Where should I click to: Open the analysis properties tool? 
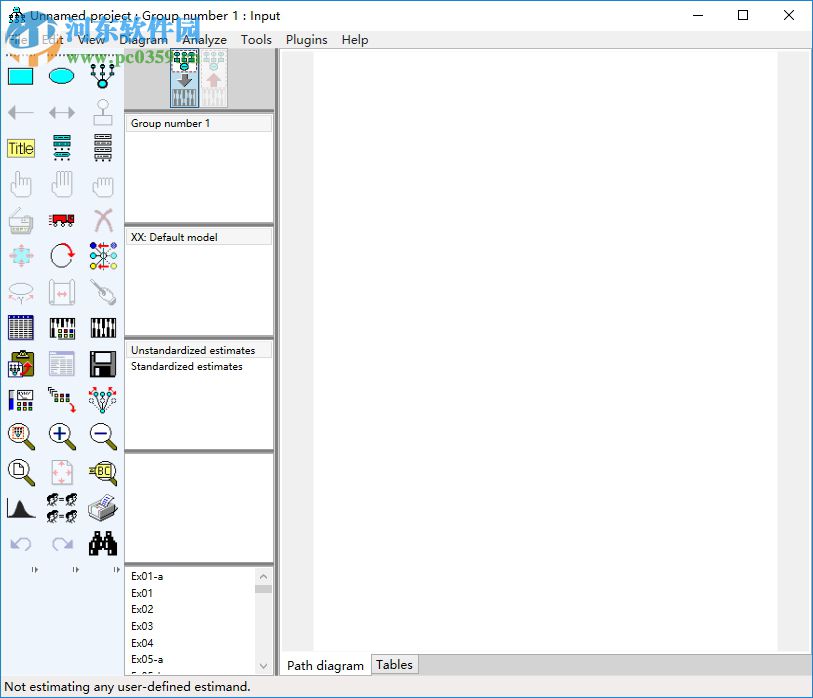pos(62,328)
